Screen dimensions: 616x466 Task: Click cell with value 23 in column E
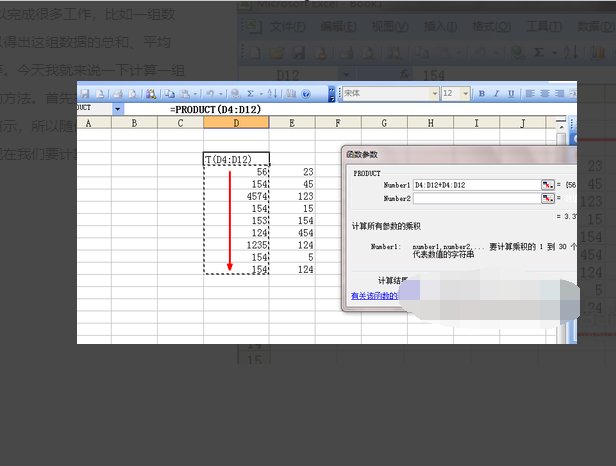(292, 172)
